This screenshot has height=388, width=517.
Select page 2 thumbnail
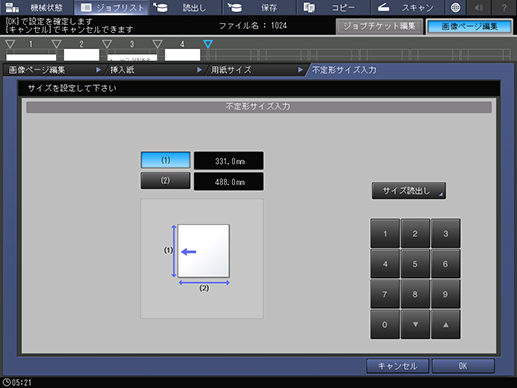81,55
